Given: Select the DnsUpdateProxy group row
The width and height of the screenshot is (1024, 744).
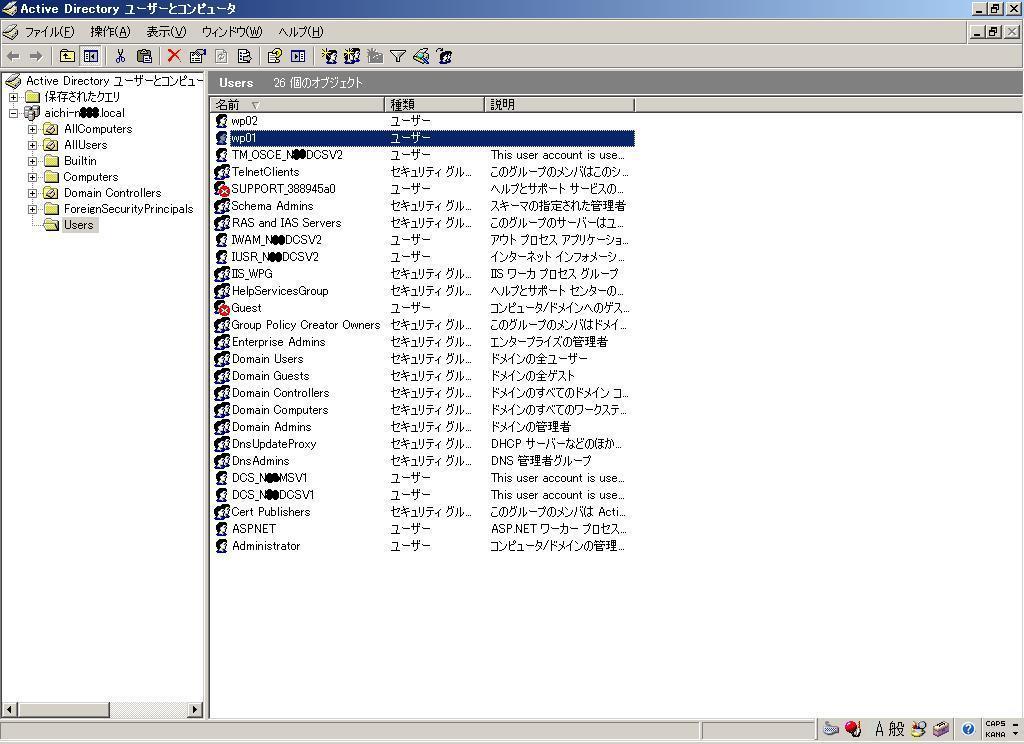Looking at the screenshot, I should [x=423, y=444].
